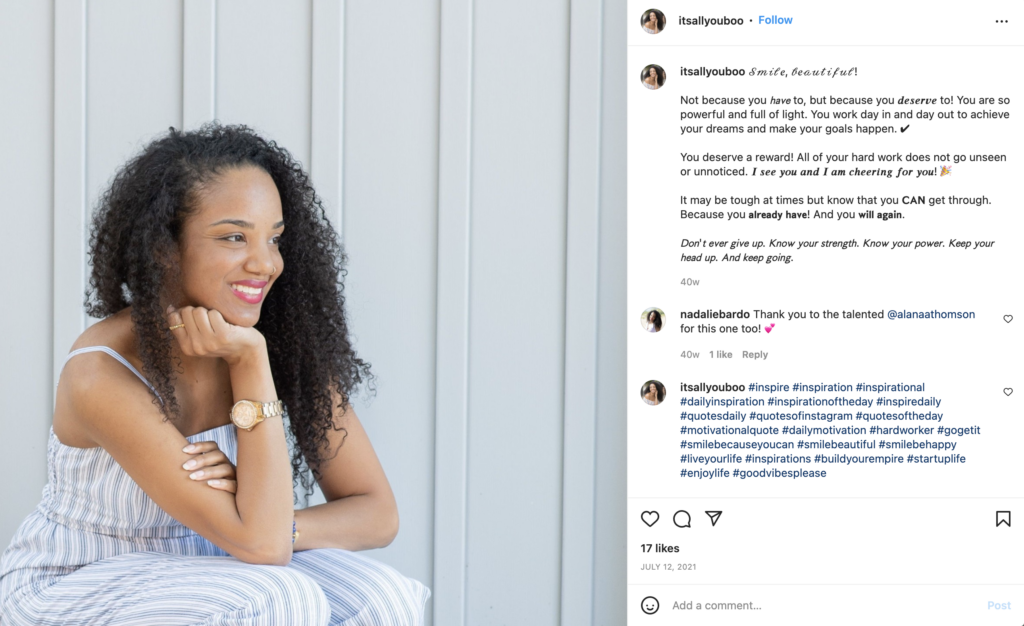Open the #inspire hashtag
Image resolution: width=1024 pixels, height=626 pixels.
(769, 387)
